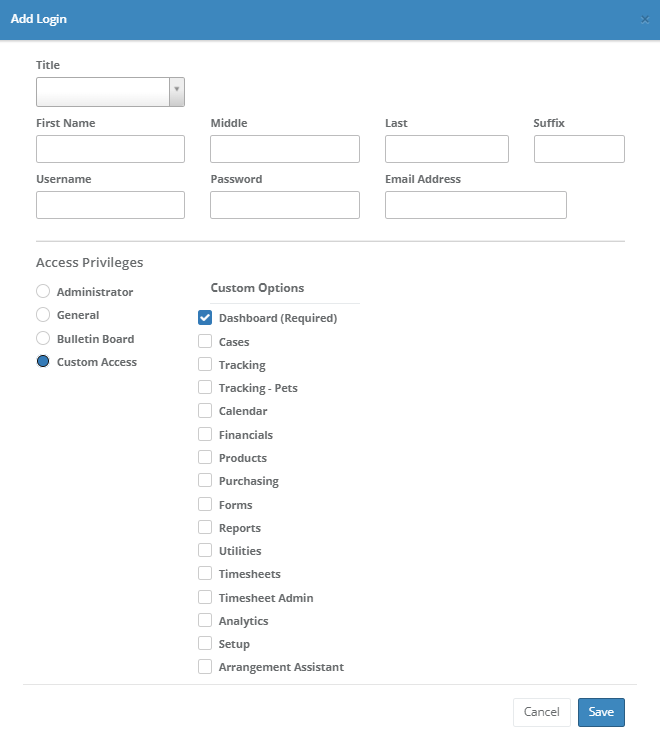Image resolution: width=660 pixels, height=745 pixels.
Task: Check the Tracking - Pets option
Action: pyautogui.click(x=205, y=388)
